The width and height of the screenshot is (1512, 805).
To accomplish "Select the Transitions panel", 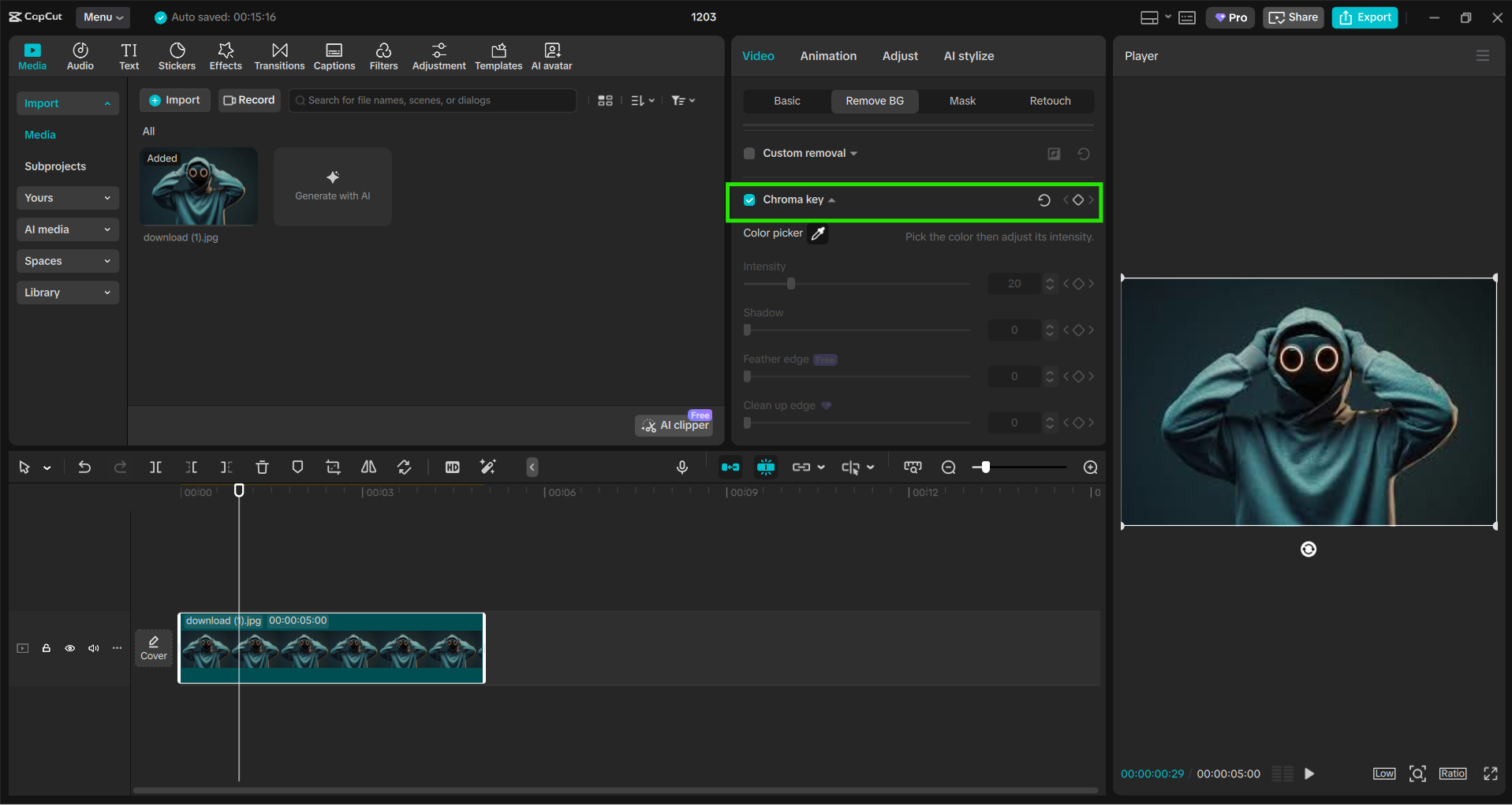I will (279, 55).
